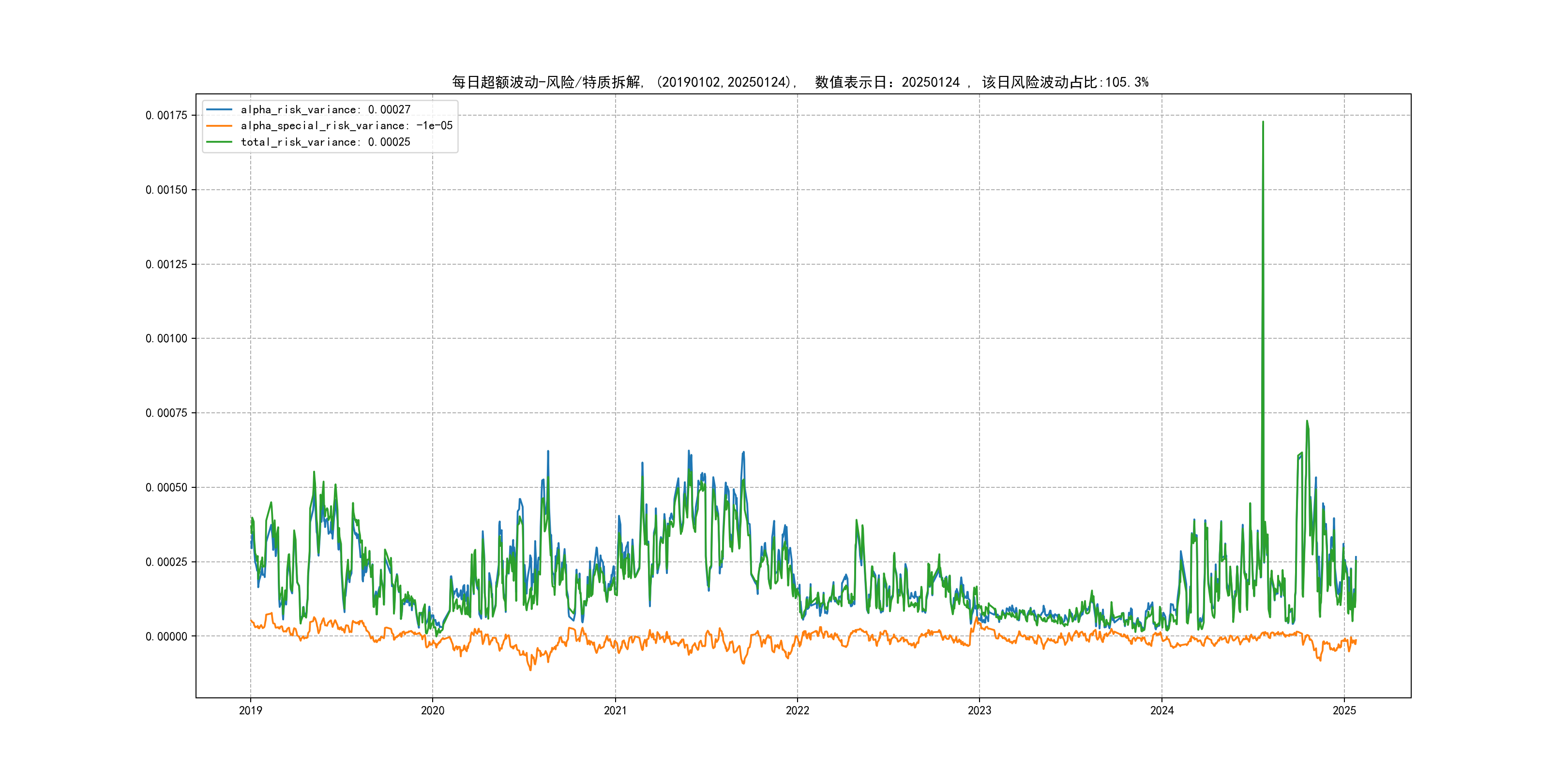Click the 0.00175 y-axis tick label
1568x784 pixels.
[166, 116]
